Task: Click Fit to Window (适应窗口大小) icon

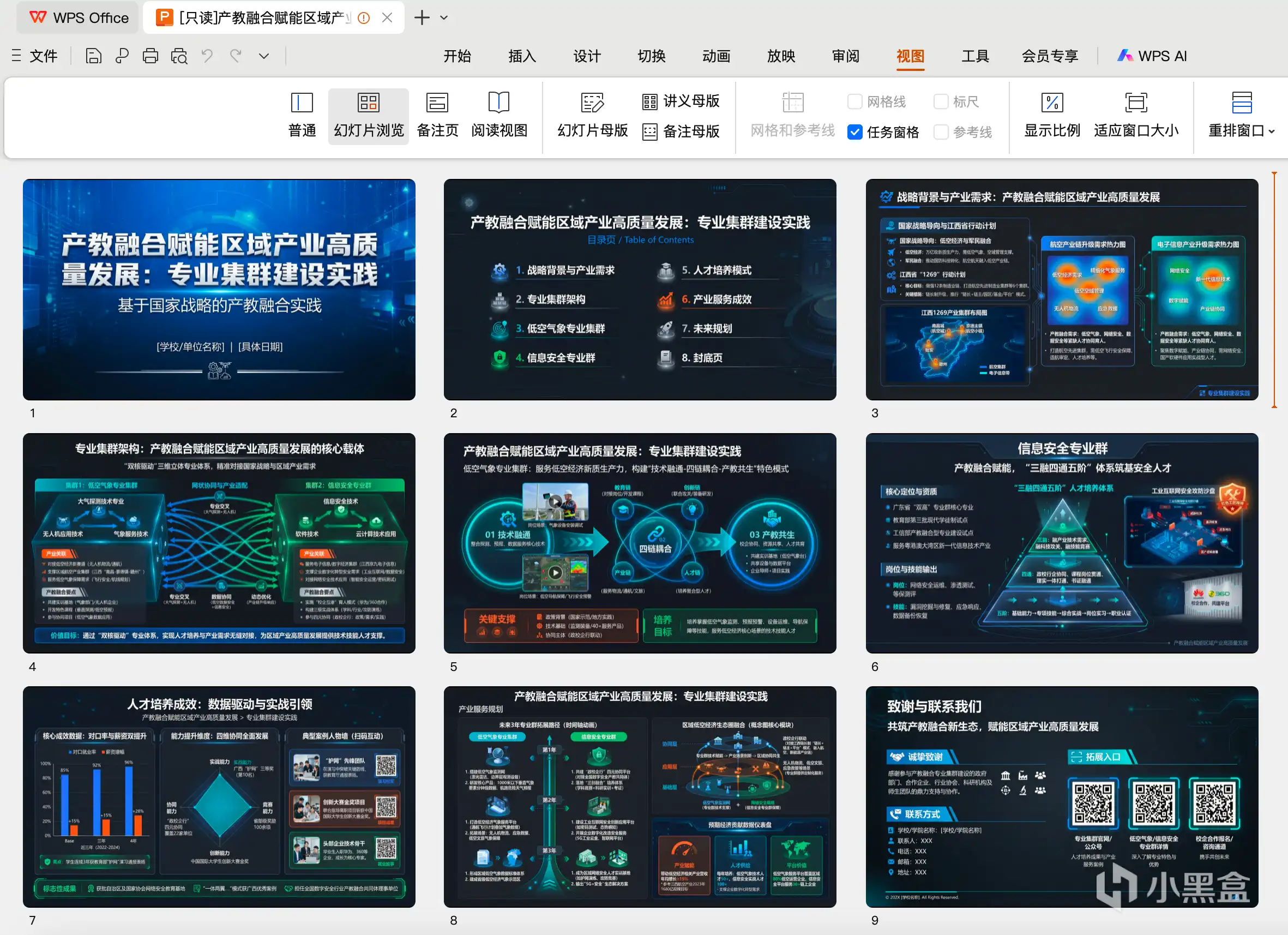Action: [x=1136, y=104]
